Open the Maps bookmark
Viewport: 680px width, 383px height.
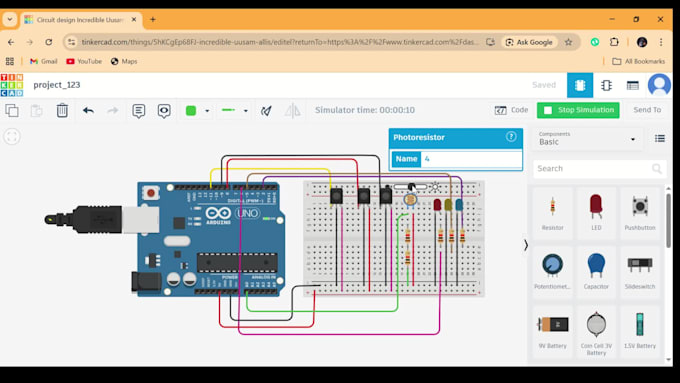pyautogui.click(x=124, y=61)
